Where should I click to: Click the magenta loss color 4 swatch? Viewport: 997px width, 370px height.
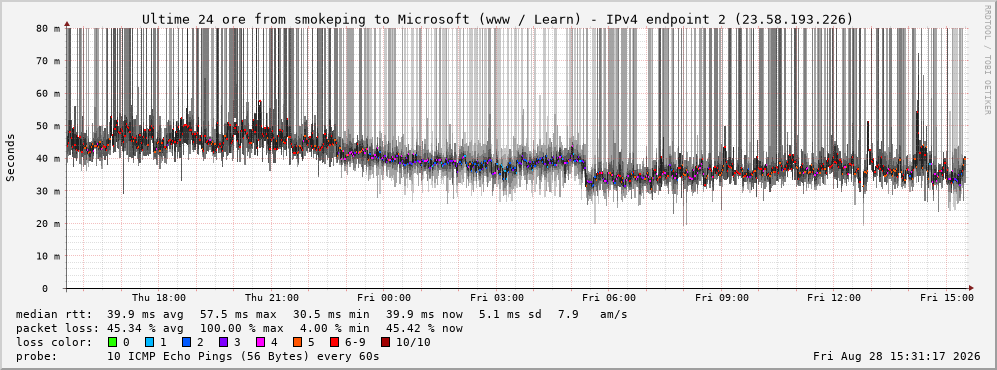pyautogui.click(x=261, y=342)
